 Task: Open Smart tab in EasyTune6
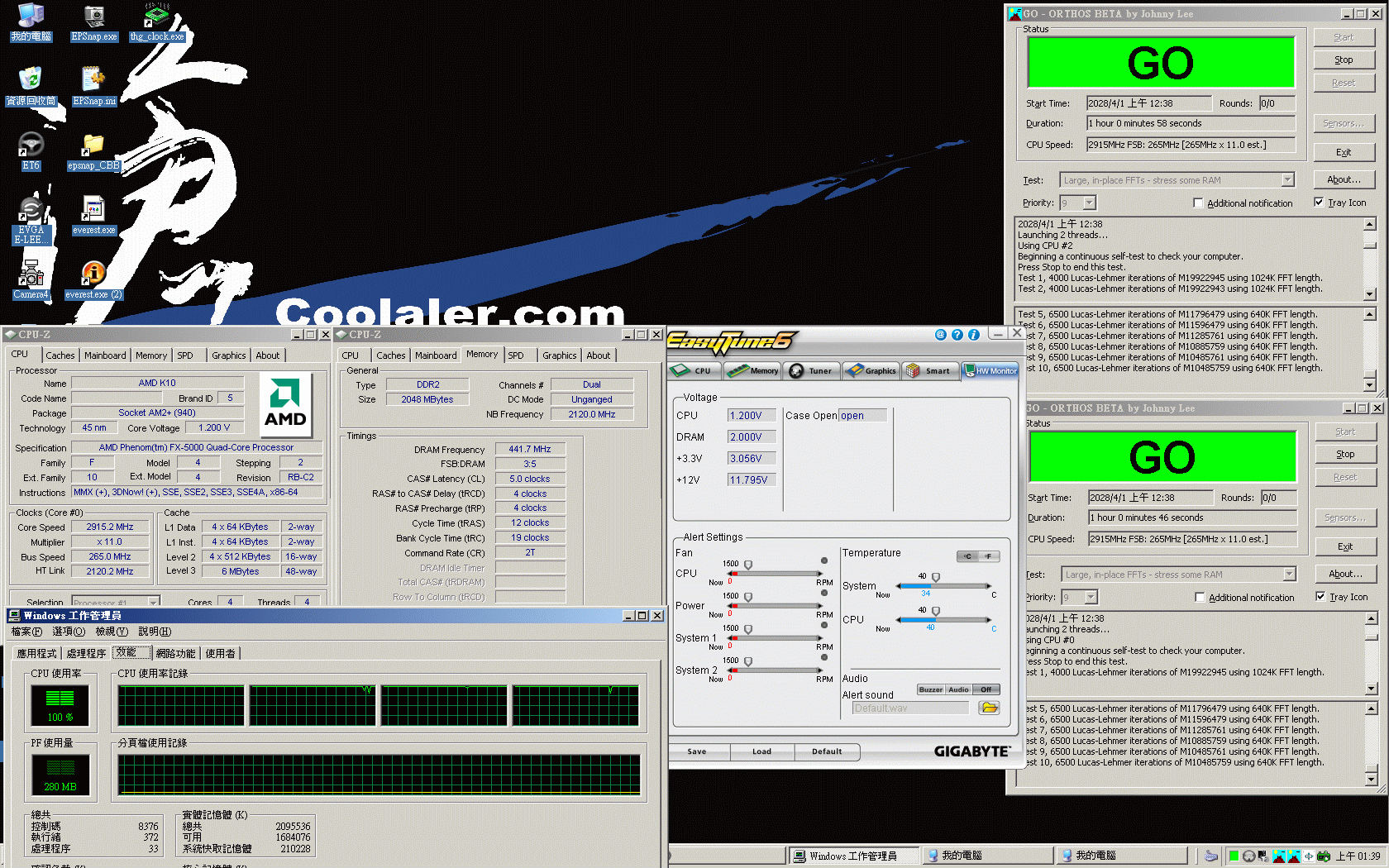pyautogui.click(x=929, y=371)
